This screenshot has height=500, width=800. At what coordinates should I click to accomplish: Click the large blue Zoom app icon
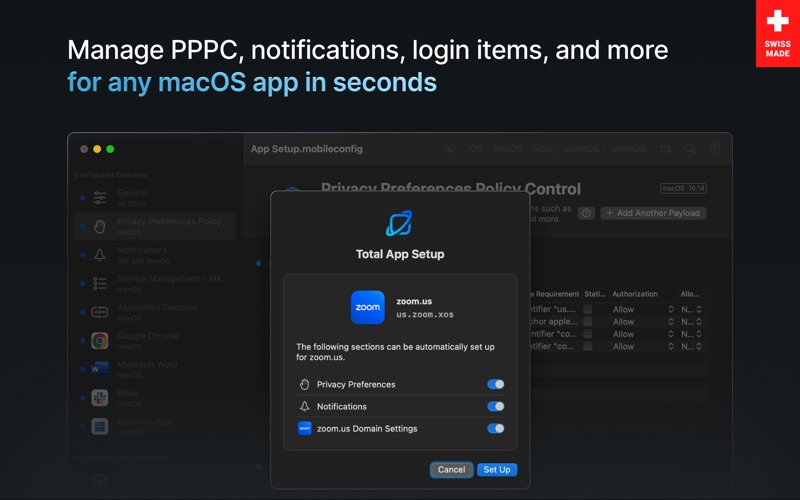click(x=367, y=307)
